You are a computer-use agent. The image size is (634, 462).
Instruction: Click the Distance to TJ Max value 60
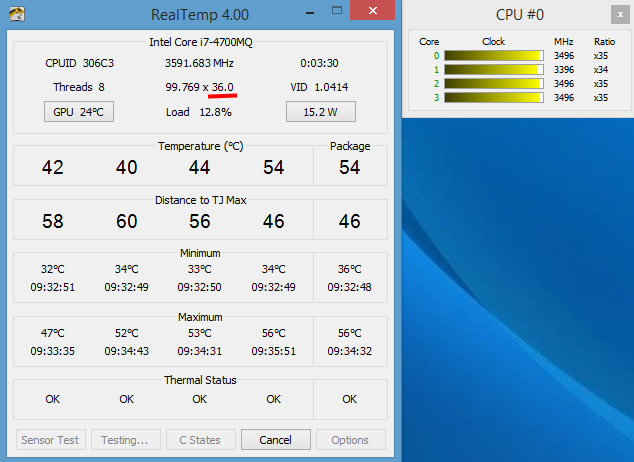(x=127, y=221)
